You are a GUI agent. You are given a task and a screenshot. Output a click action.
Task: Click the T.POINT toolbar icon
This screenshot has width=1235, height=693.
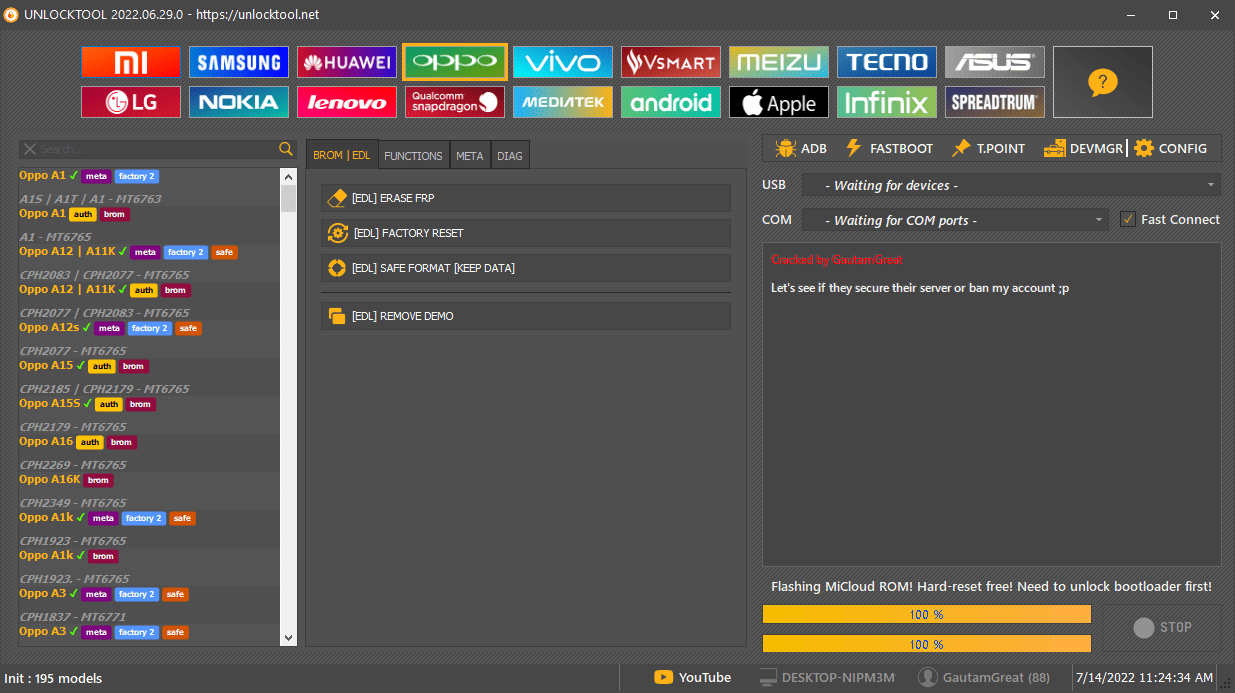click(x=963, y=148)
